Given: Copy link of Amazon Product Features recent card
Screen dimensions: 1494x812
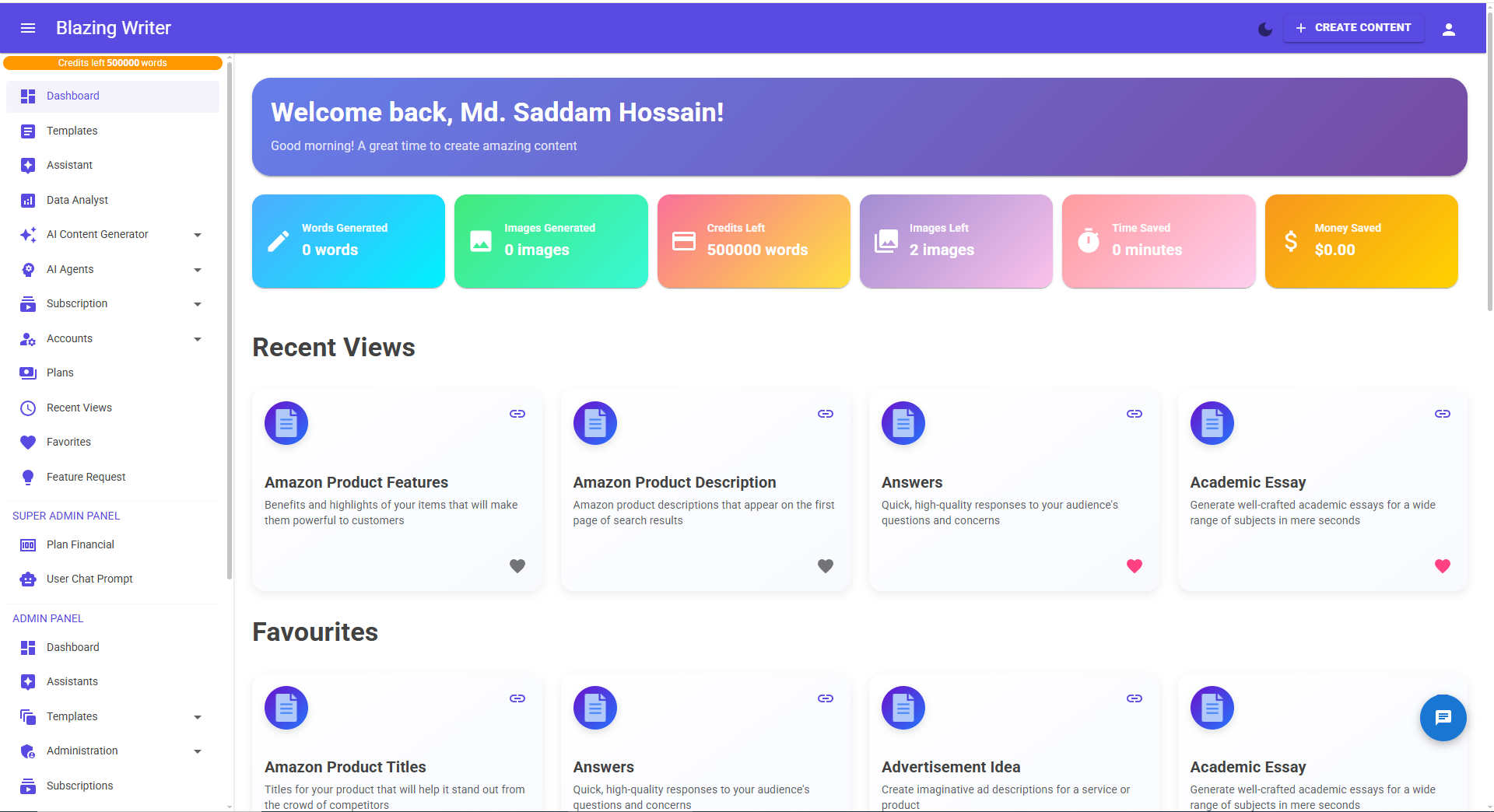Looking at the screenshot, I should coord(517,414).
